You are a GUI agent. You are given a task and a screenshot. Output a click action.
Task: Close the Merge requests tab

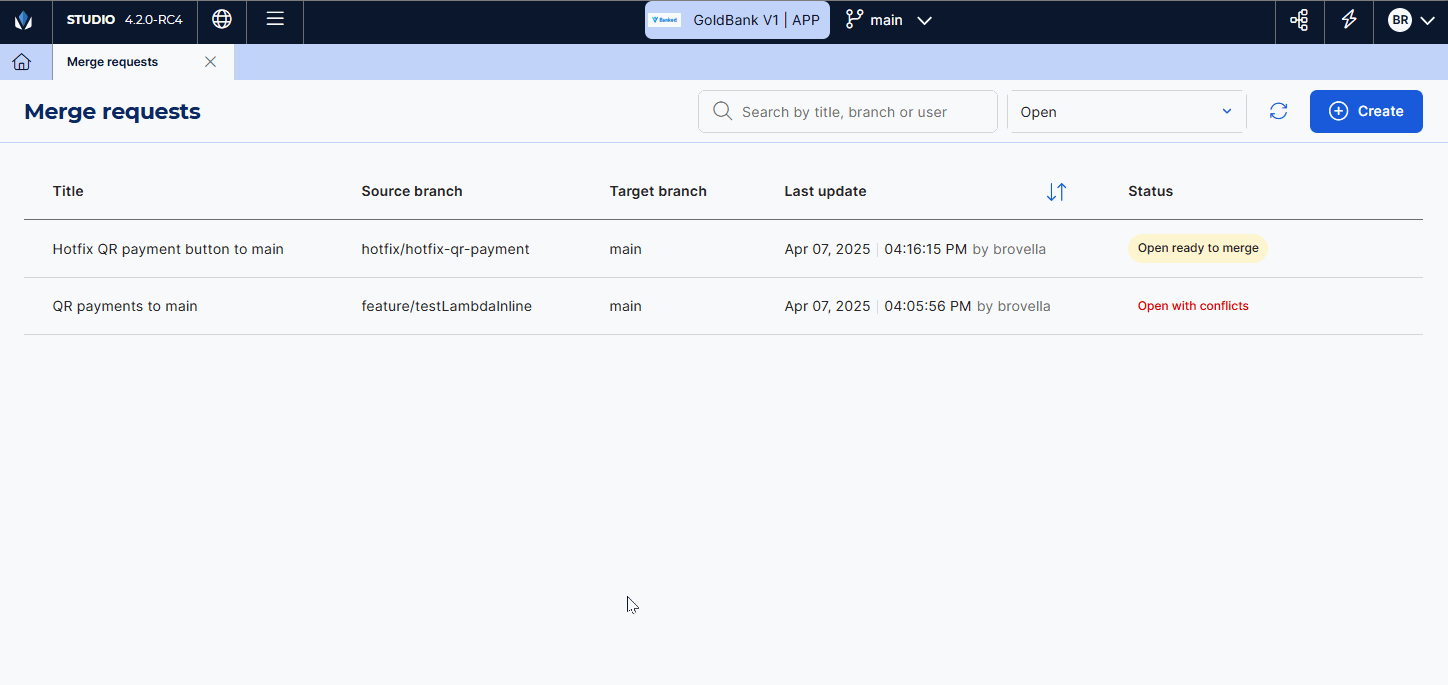coord(210,62)
